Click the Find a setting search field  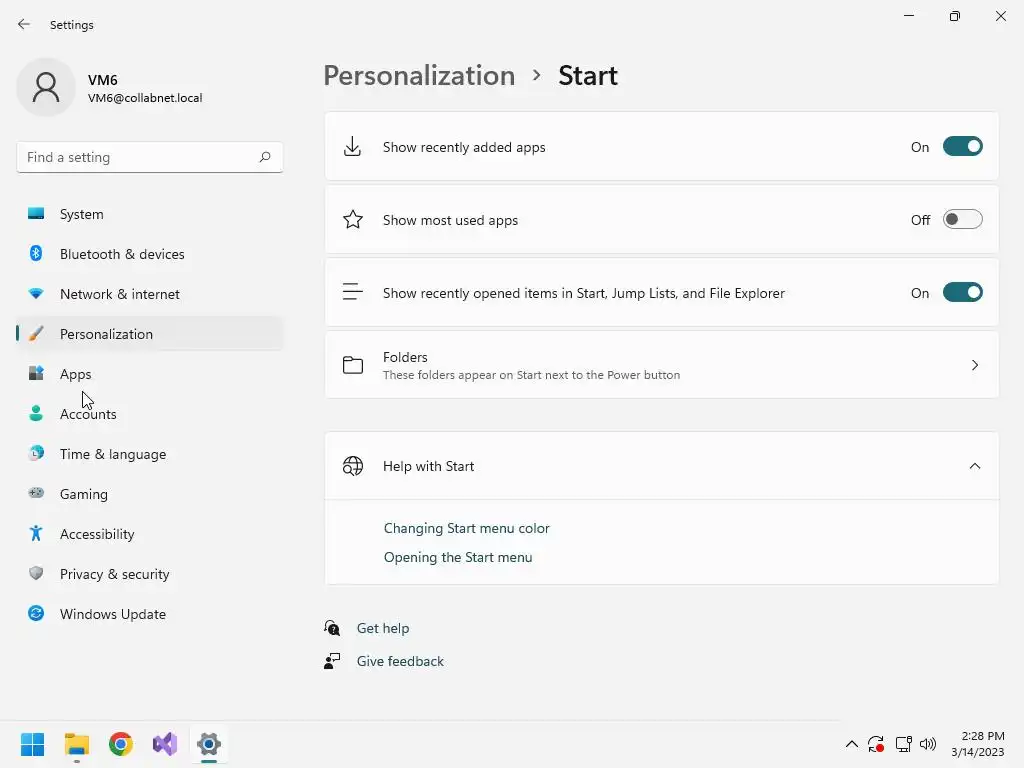tap(150, 157)
